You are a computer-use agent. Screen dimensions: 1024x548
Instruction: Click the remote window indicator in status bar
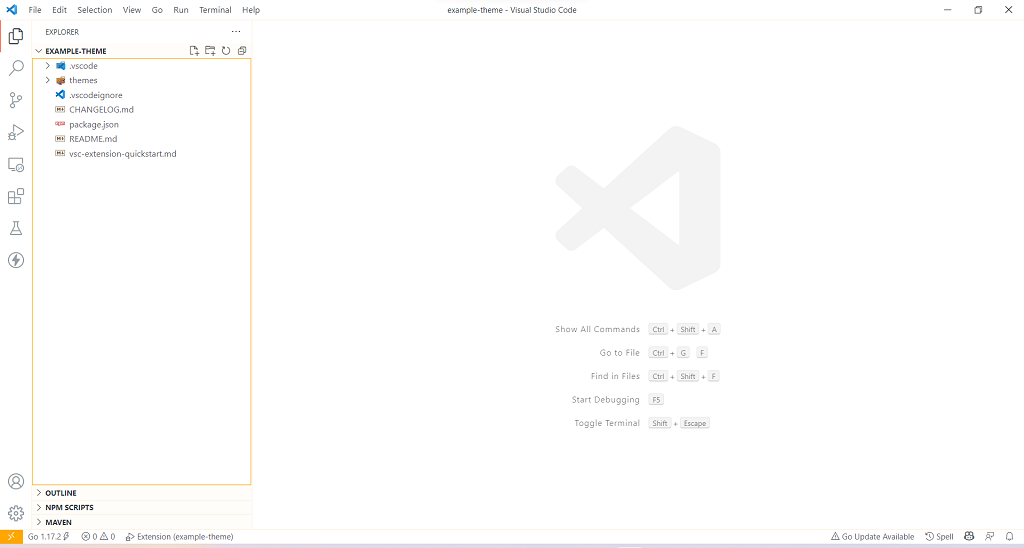tap(11, 536)
